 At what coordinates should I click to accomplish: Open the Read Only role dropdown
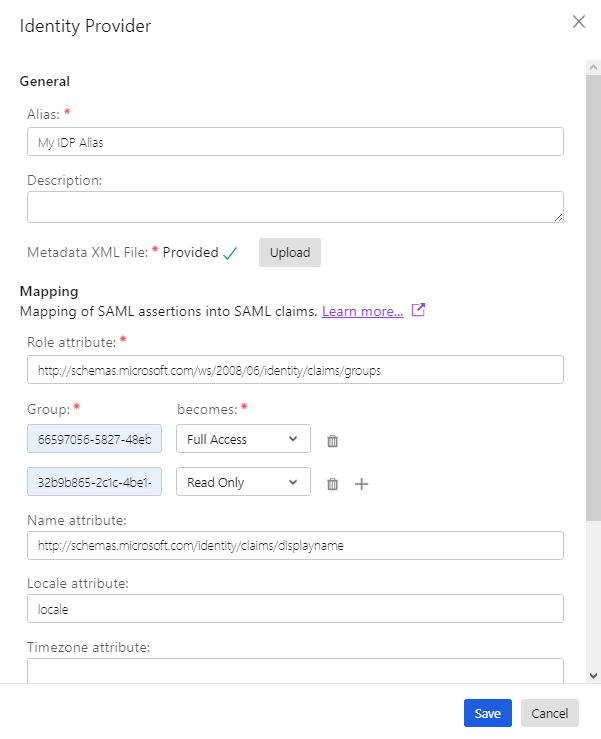tap(243, 482)
